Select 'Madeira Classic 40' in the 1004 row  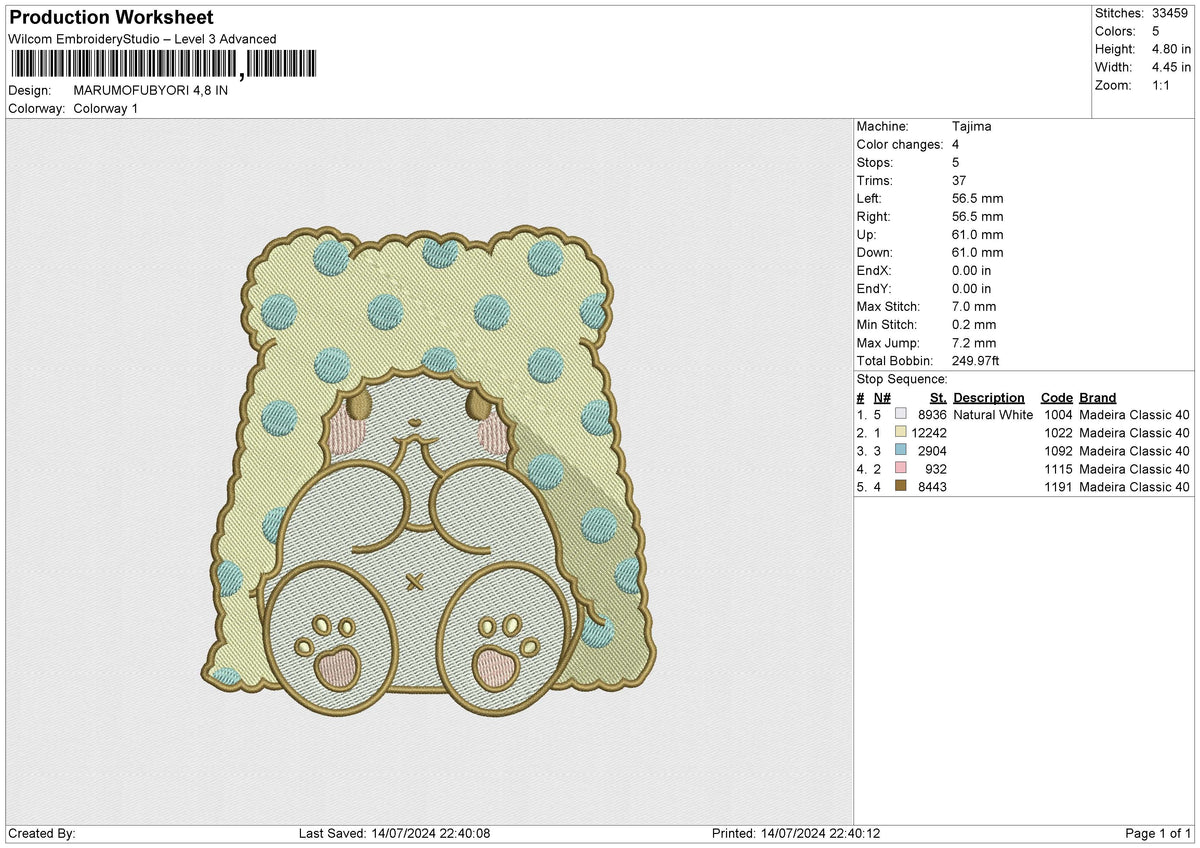(x=1134, y=415)
